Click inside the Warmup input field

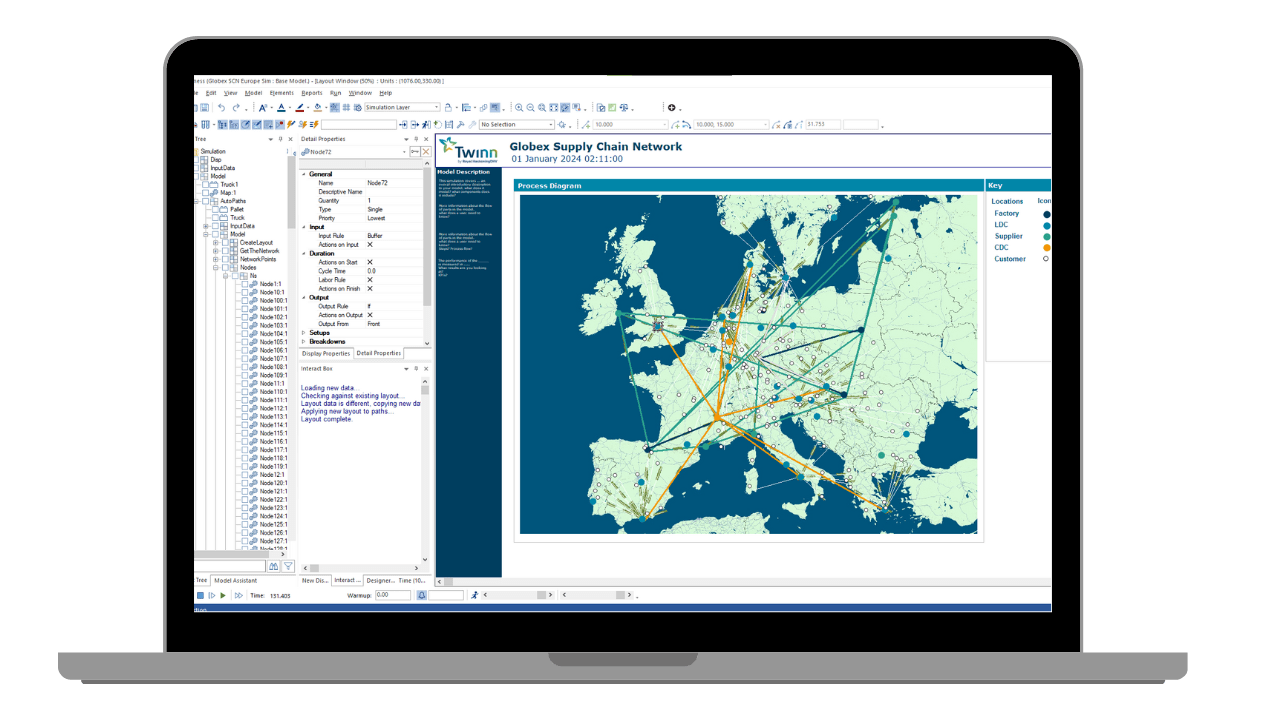[x=393, y=594]
